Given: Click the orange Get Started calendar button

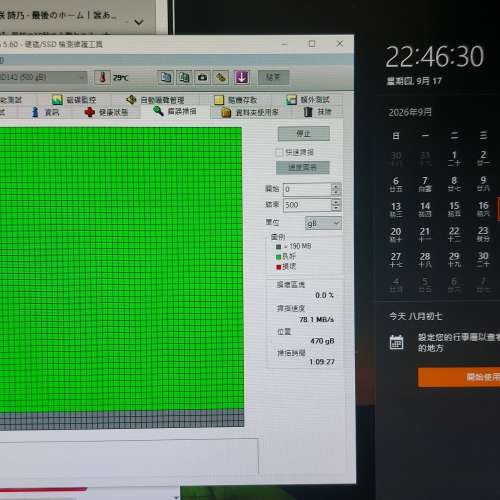Looking at the screenshot, I should [459, 377].
